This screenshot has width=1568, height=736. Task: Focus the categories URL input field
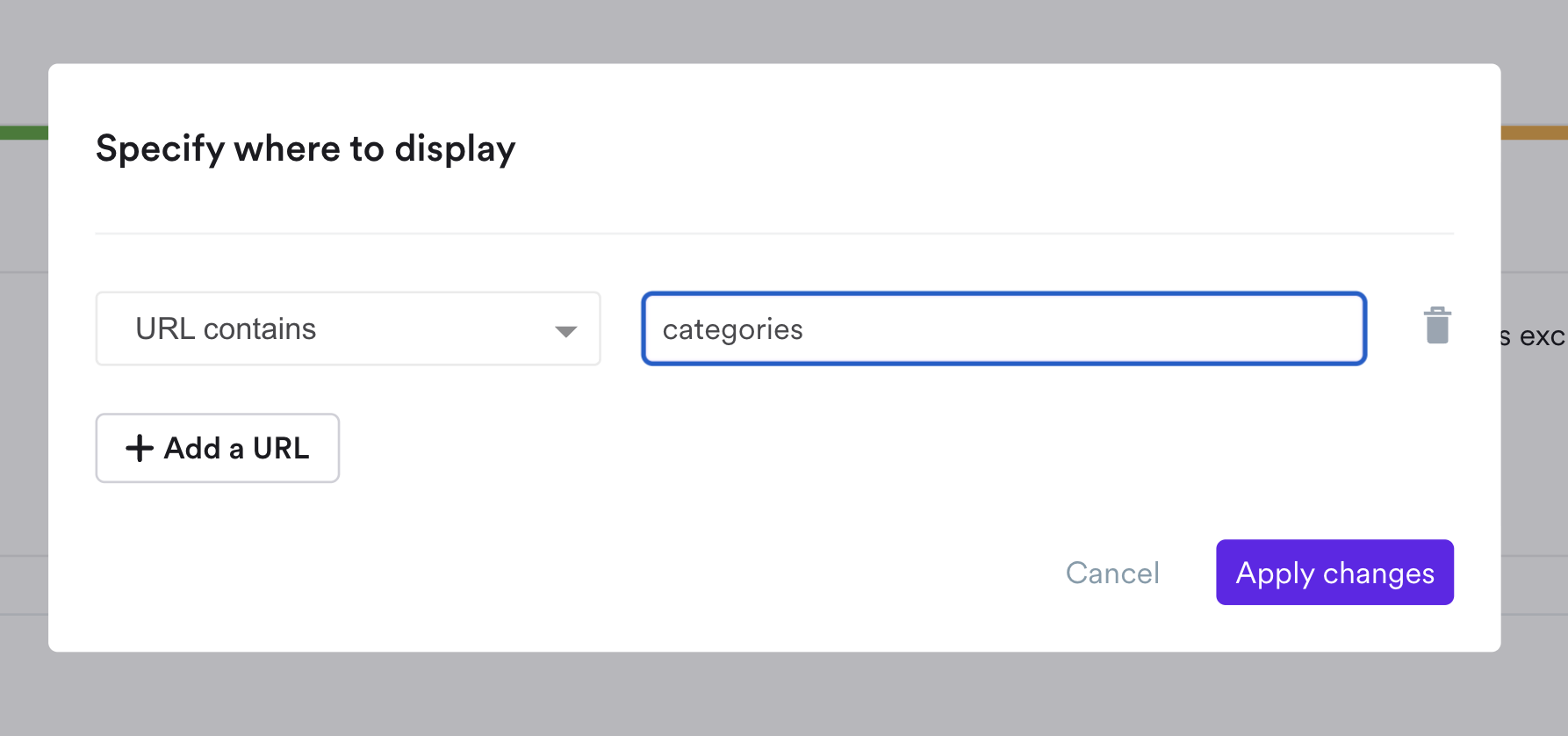tap(1003, 328)
